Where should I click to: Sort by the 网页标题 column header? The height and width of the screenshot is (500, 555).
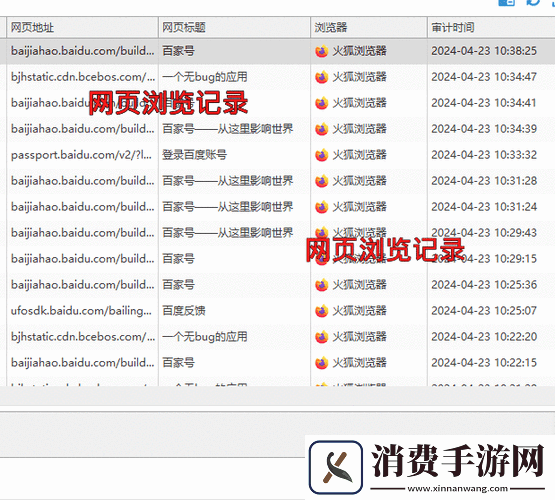coord(234,27)
